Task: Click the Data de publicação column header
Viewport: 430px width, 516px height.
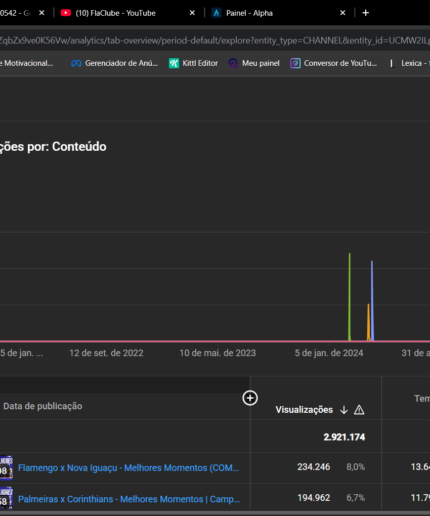Action: (43, 406)
